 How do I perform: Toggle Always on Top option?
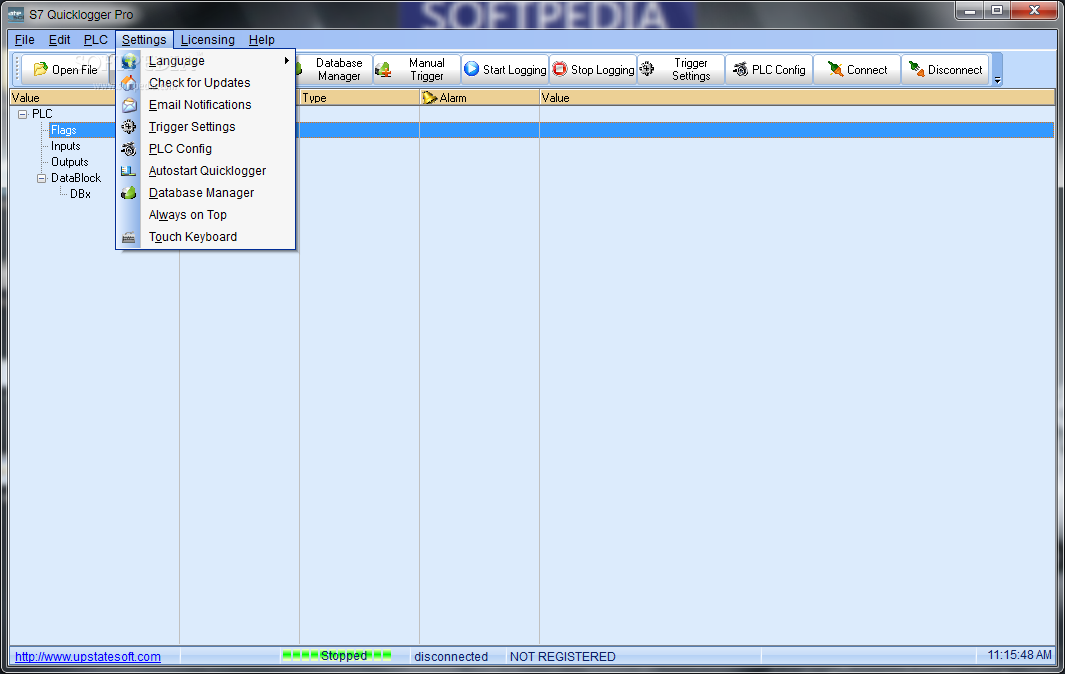click(x=206, y=215)
